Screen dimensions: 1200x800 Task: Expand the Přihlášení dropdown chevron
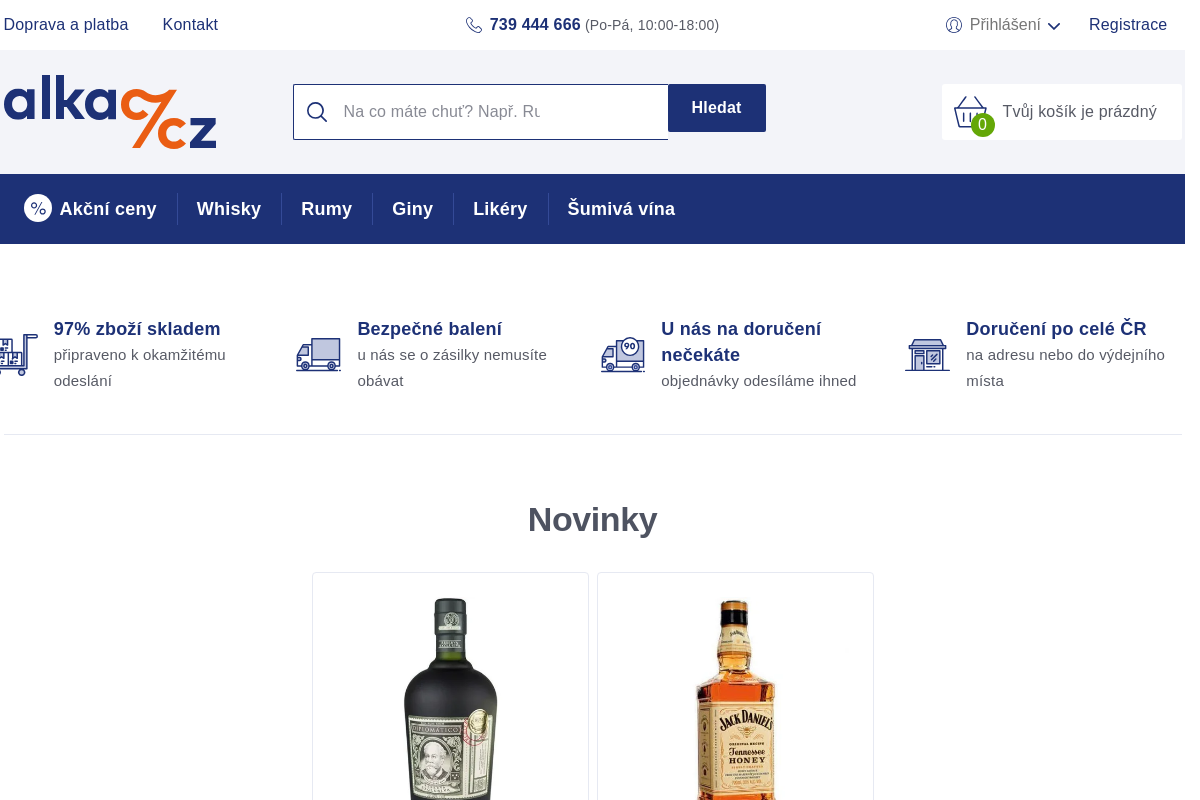tap(1054, 26)
